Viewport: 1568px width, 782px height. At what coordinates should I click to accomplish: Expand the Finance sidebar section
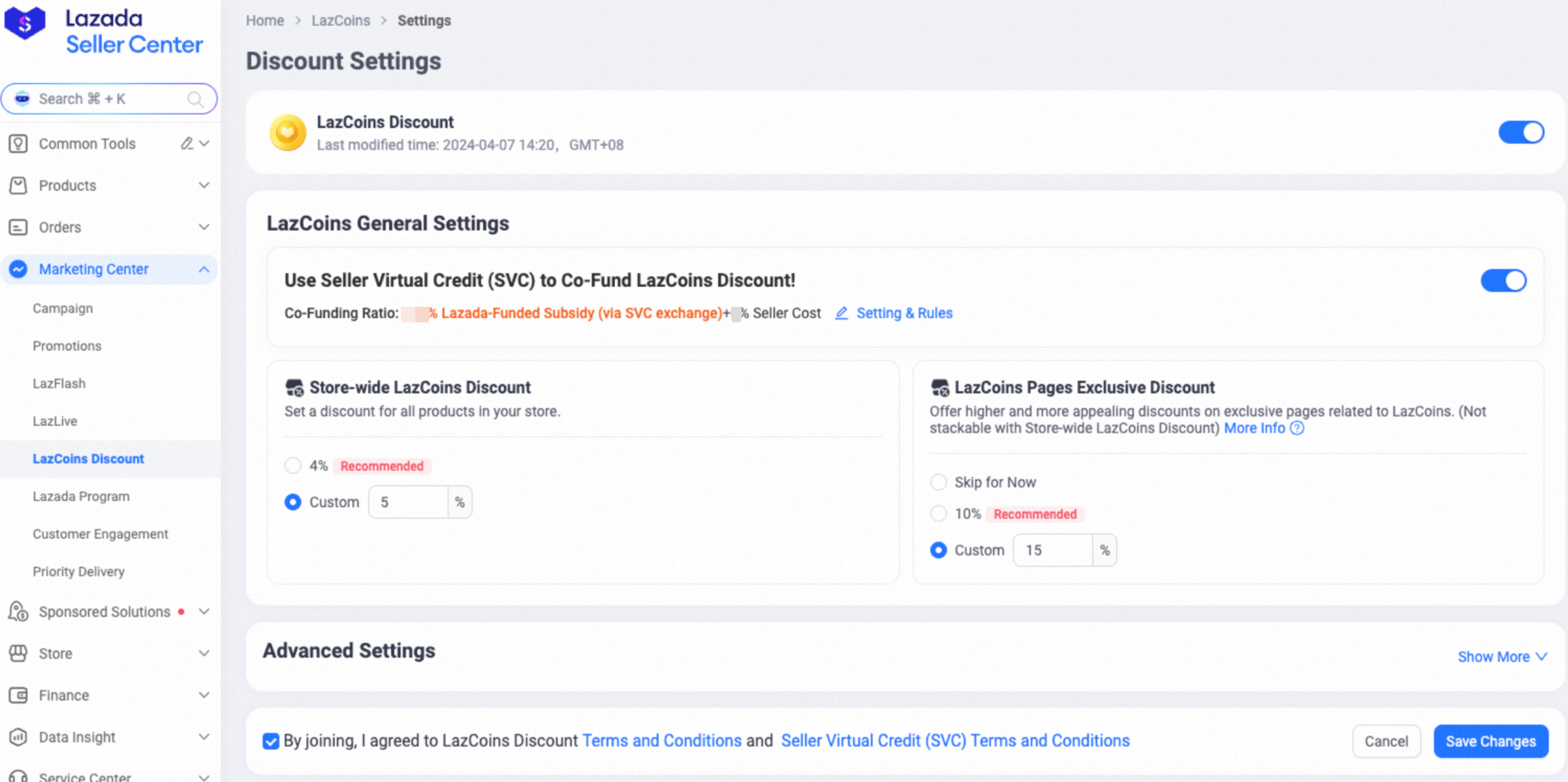pos(204,695)
